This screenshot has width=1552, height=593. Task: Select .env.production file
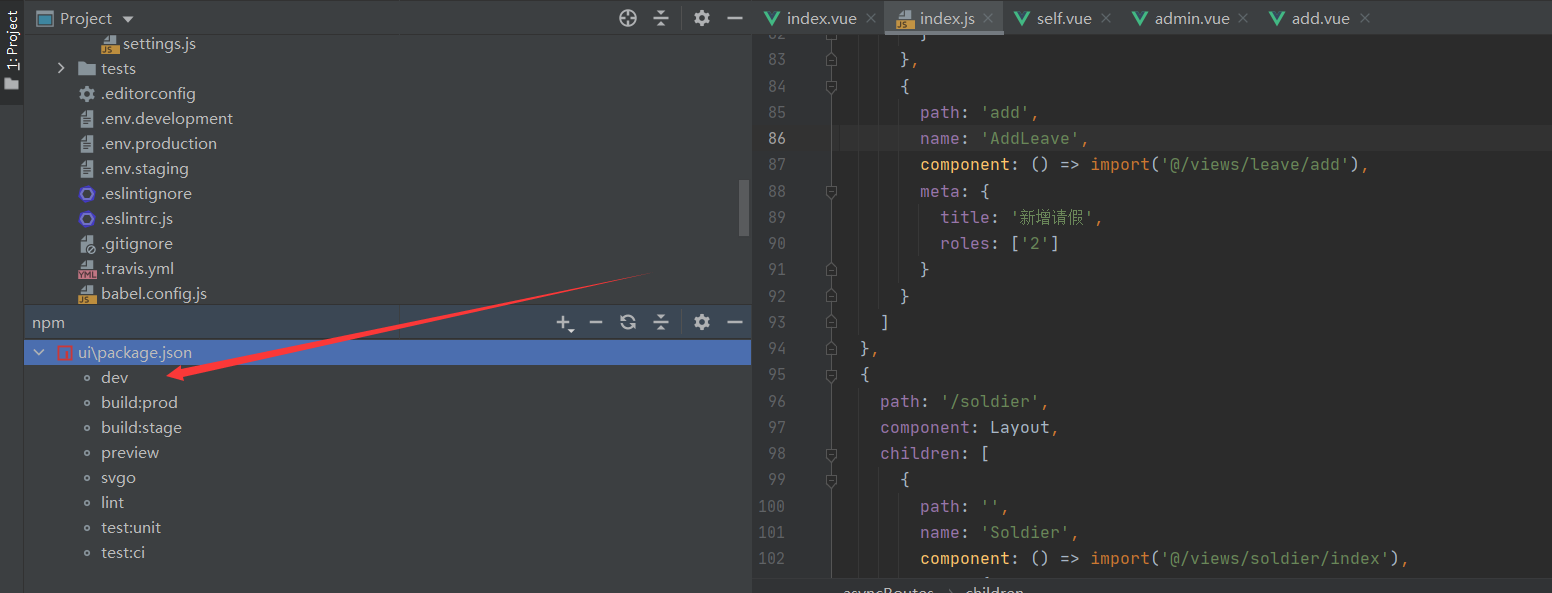click(x=159, y=143)
